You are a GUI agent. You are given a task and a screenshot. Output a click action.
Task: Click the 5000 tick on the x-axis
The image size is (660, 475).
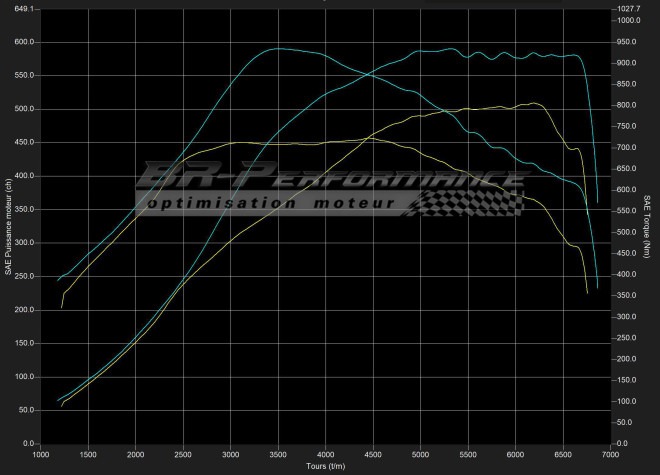click(x=419, y=453)
